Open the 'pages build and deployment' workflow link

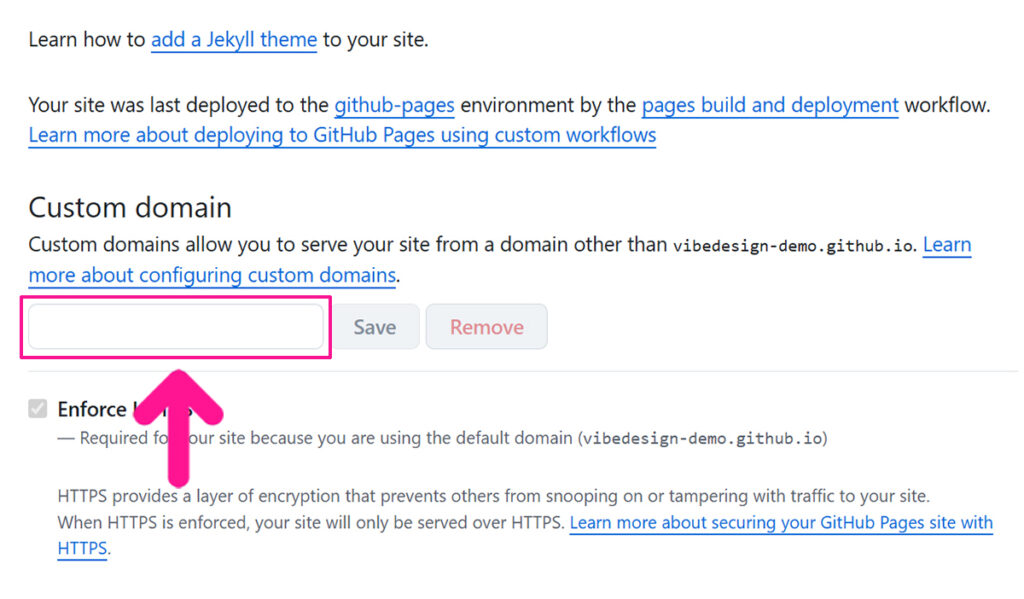click(769, 105)
